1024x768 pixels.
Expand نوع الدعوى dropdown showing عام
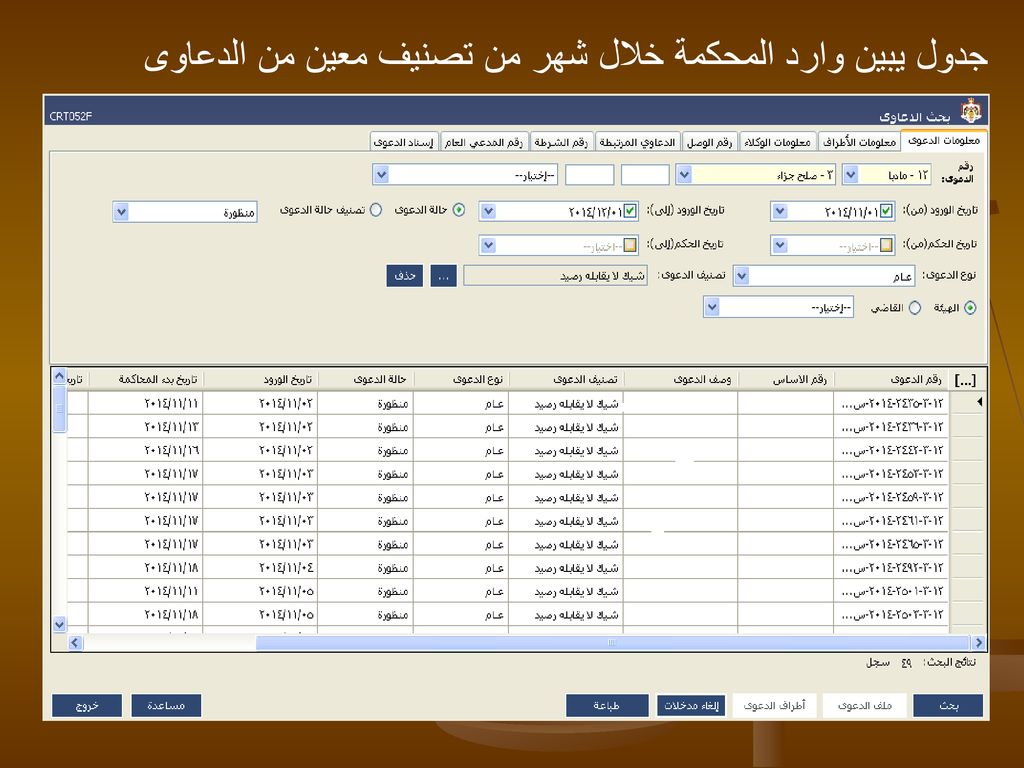741,276
